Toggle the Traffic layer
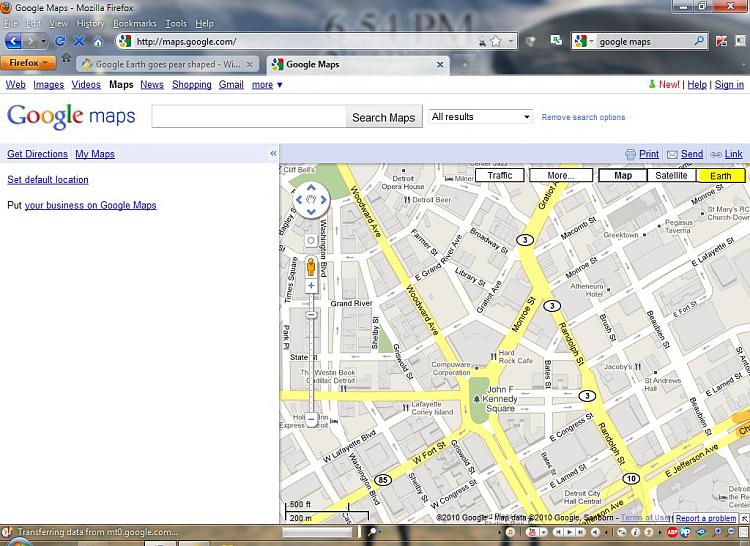This screenshot has height=546, width=750. pos(499,175)
